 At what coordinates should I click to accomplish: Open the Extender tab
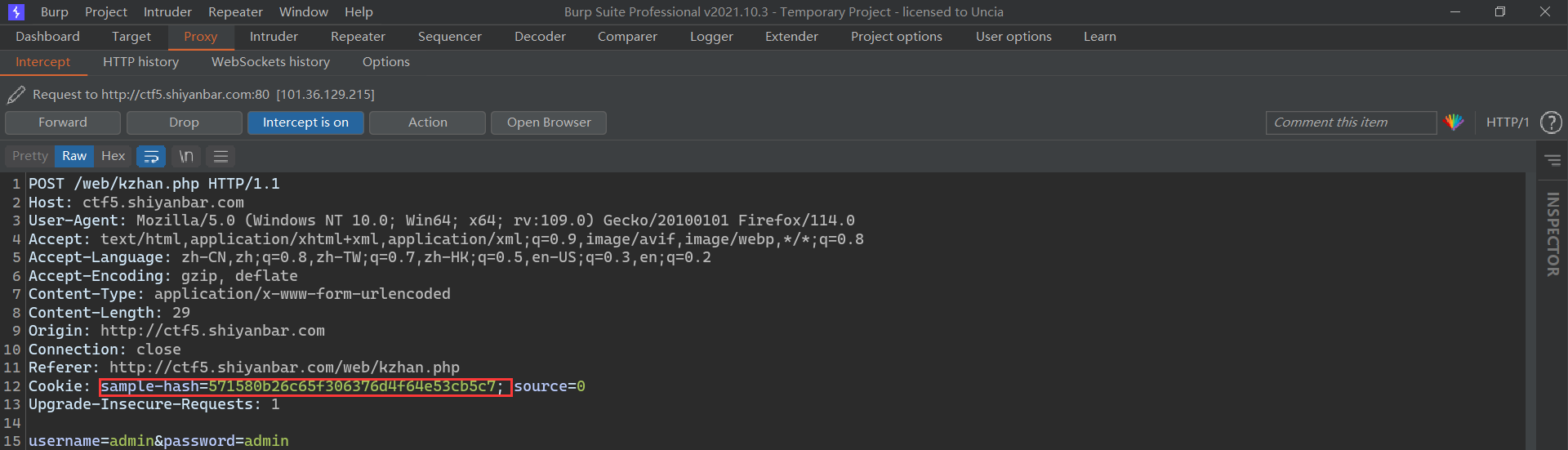click(x=791, y=37)
